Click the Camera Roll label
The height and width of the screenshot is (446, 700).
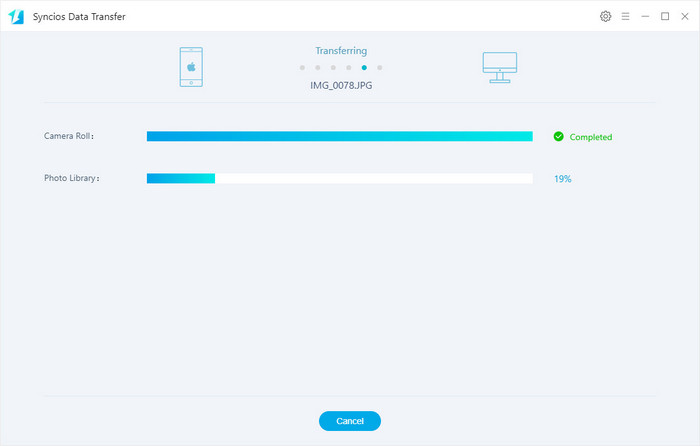(x=69, y=136)
